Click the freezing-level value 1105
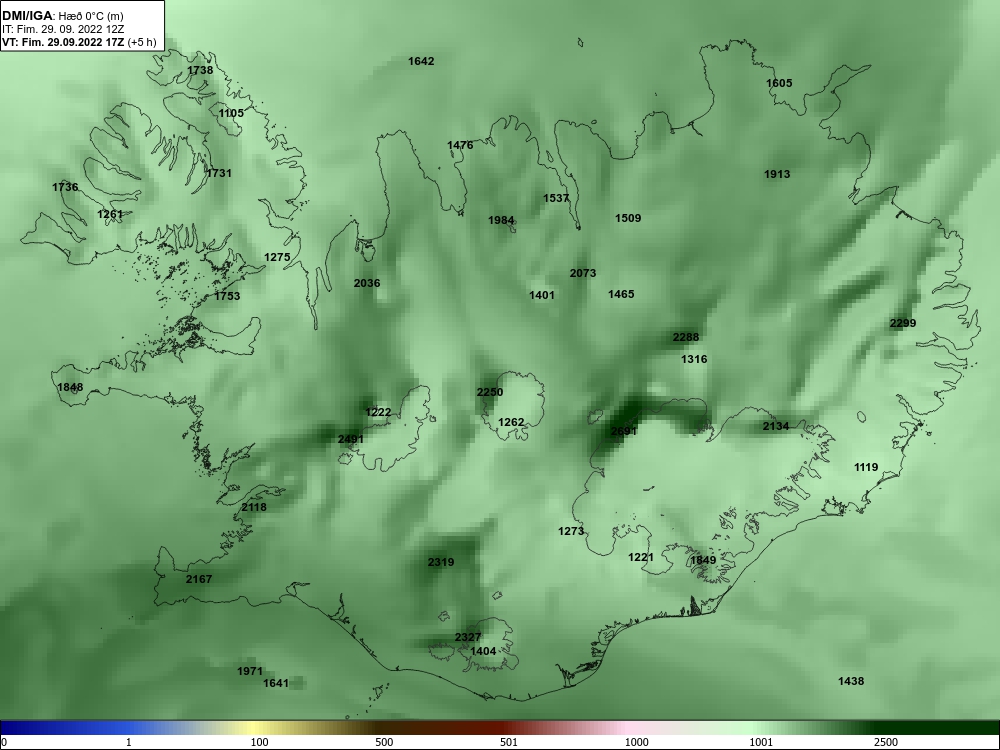Image resolution: width=1000 pixels, height=750 pixels. pos(231,114)
